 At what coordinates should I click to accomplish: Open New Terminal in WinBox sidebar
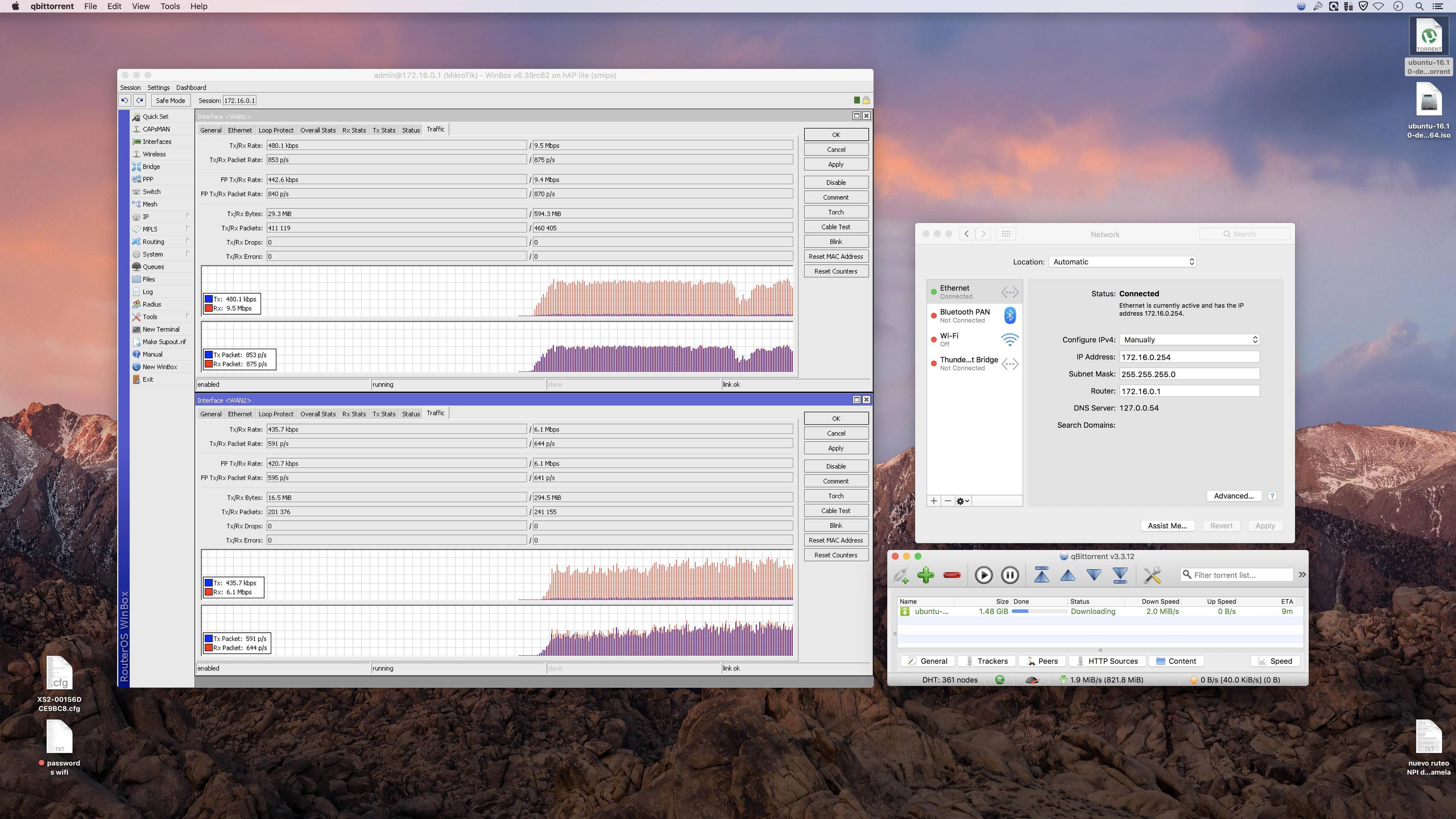click(161, 330)
